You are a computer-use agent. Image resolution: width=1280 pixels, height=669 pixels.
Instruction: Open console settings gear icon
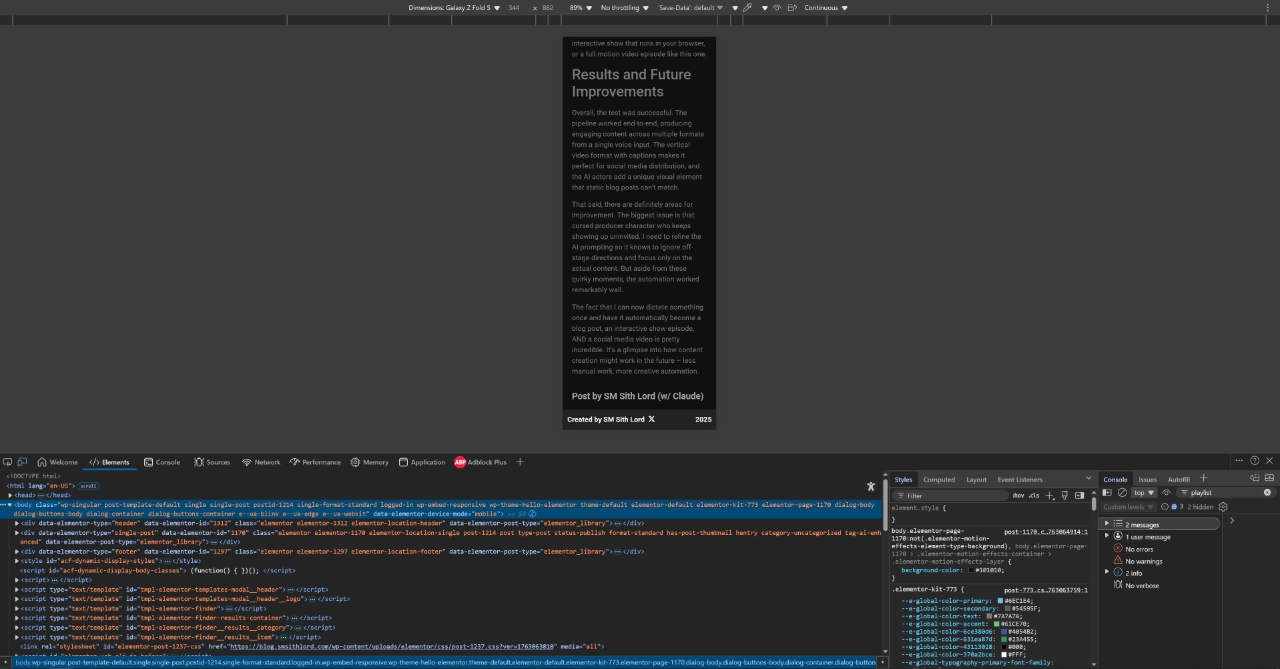pyautogui.click(x=1222, y=507)
